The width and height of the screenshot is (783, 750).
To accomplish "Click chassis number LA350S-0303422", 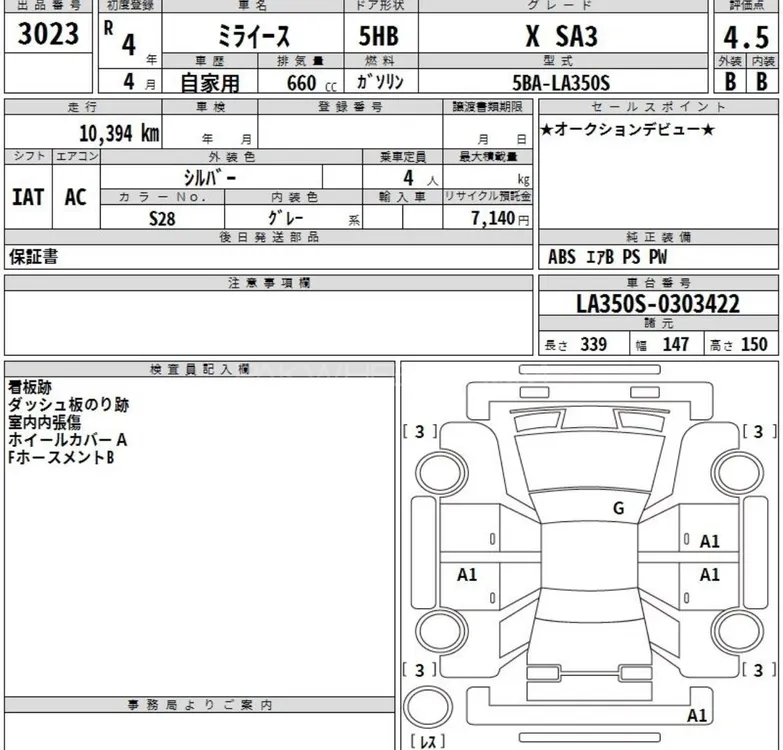I will pos(658,304).
